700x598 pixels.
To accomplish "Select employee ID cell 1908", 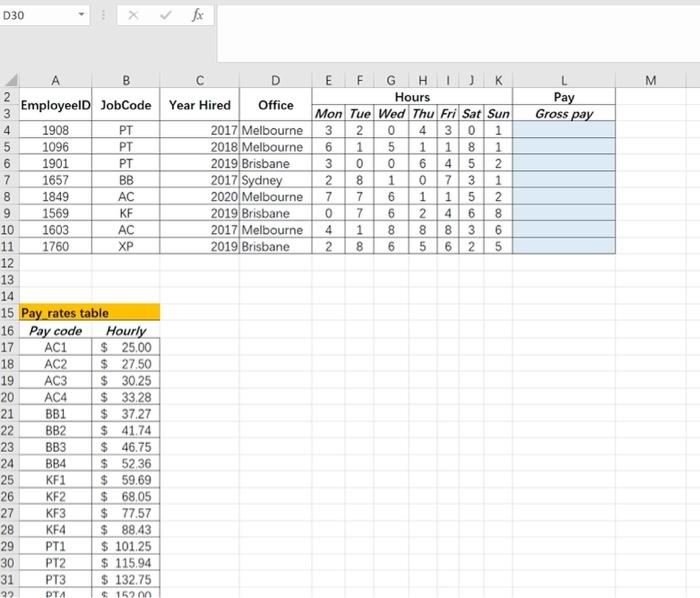I will click(x=55, y=130).
